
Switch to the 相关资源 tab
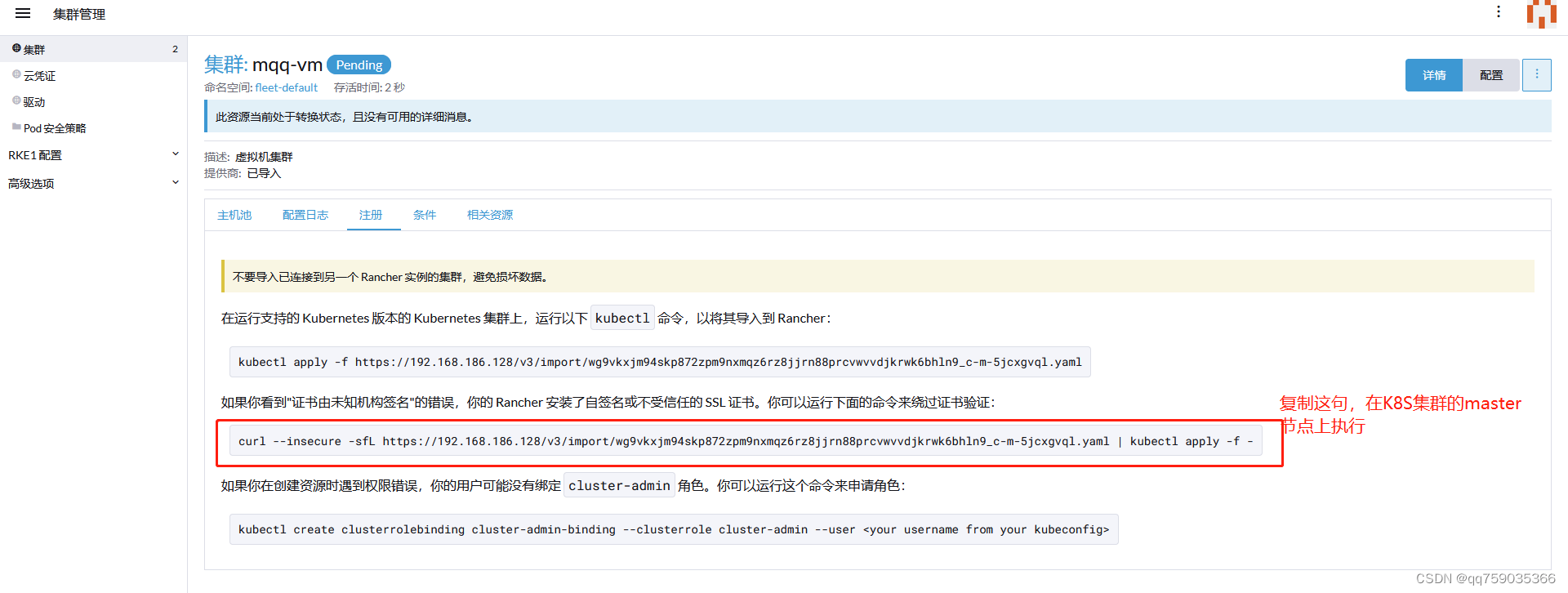coord(490,215)
